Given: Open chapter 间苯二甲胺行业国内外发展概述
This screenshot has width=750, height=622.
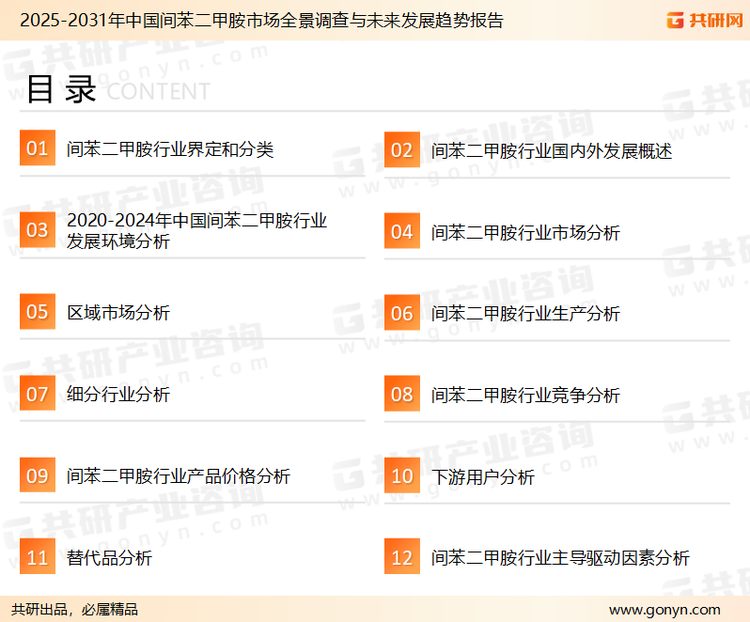Looking at the screenshot, I should click(x=551, y=151).
